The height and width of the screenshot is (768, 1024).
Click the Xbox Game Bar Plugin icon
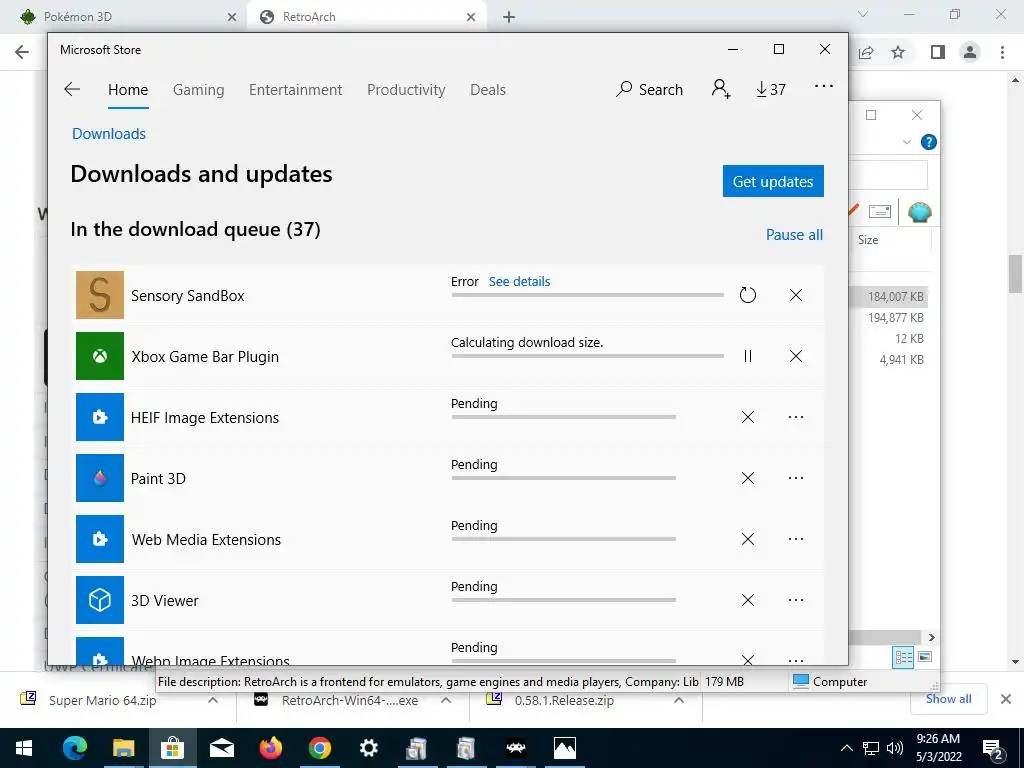(100, 356)
